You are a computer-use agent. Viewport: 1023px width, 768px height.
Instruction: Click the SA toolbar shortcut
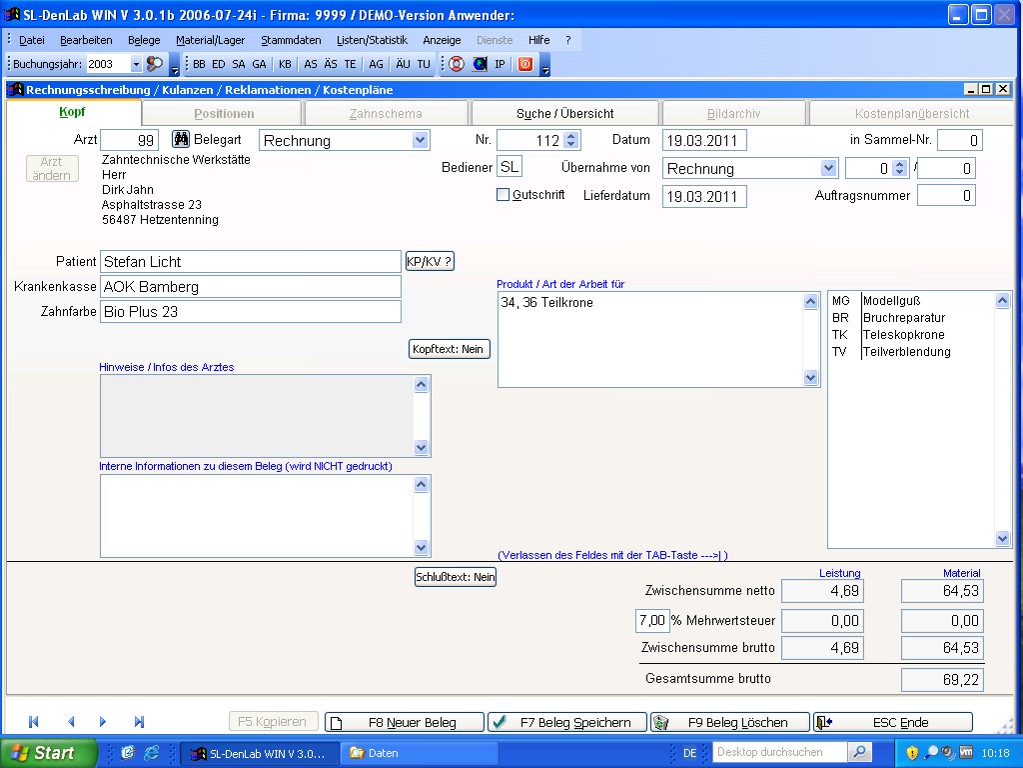point(239,64)
